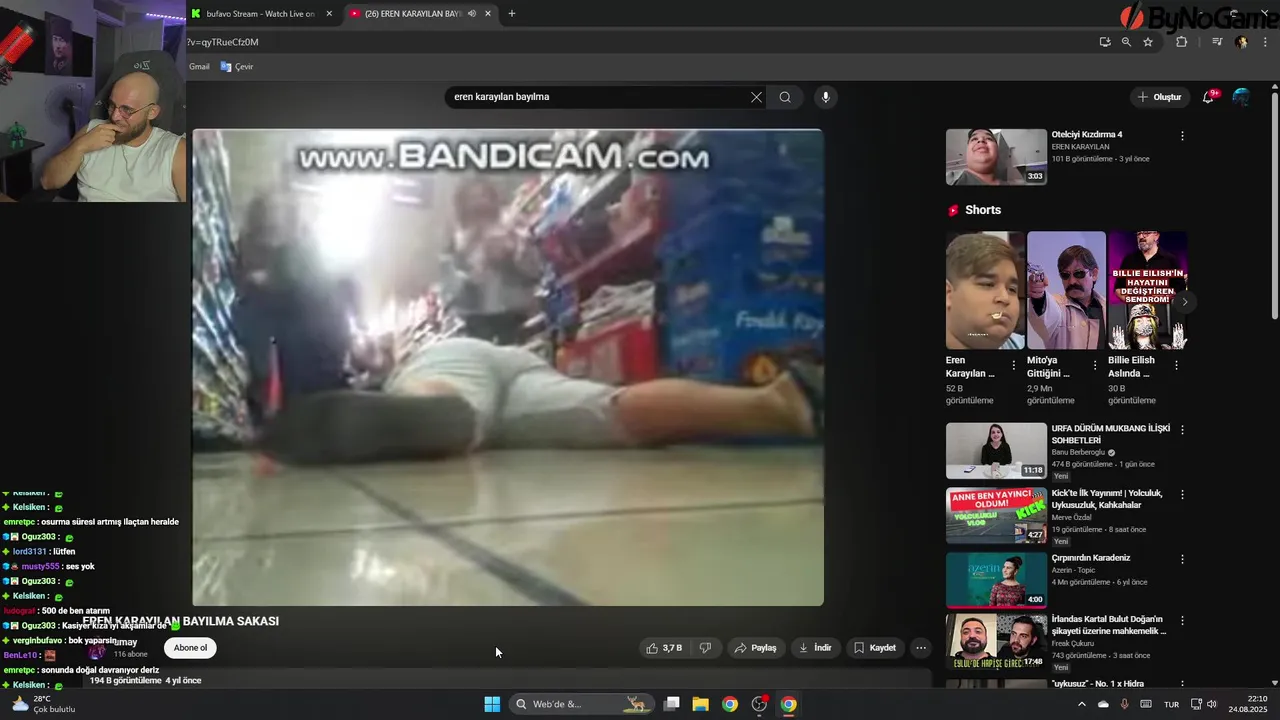Viewport: 1280px width, 720px height.
Task: Close the EREN KARAYILAN YouTube tab
Action: pyautogui.click(x=488, y=14)
